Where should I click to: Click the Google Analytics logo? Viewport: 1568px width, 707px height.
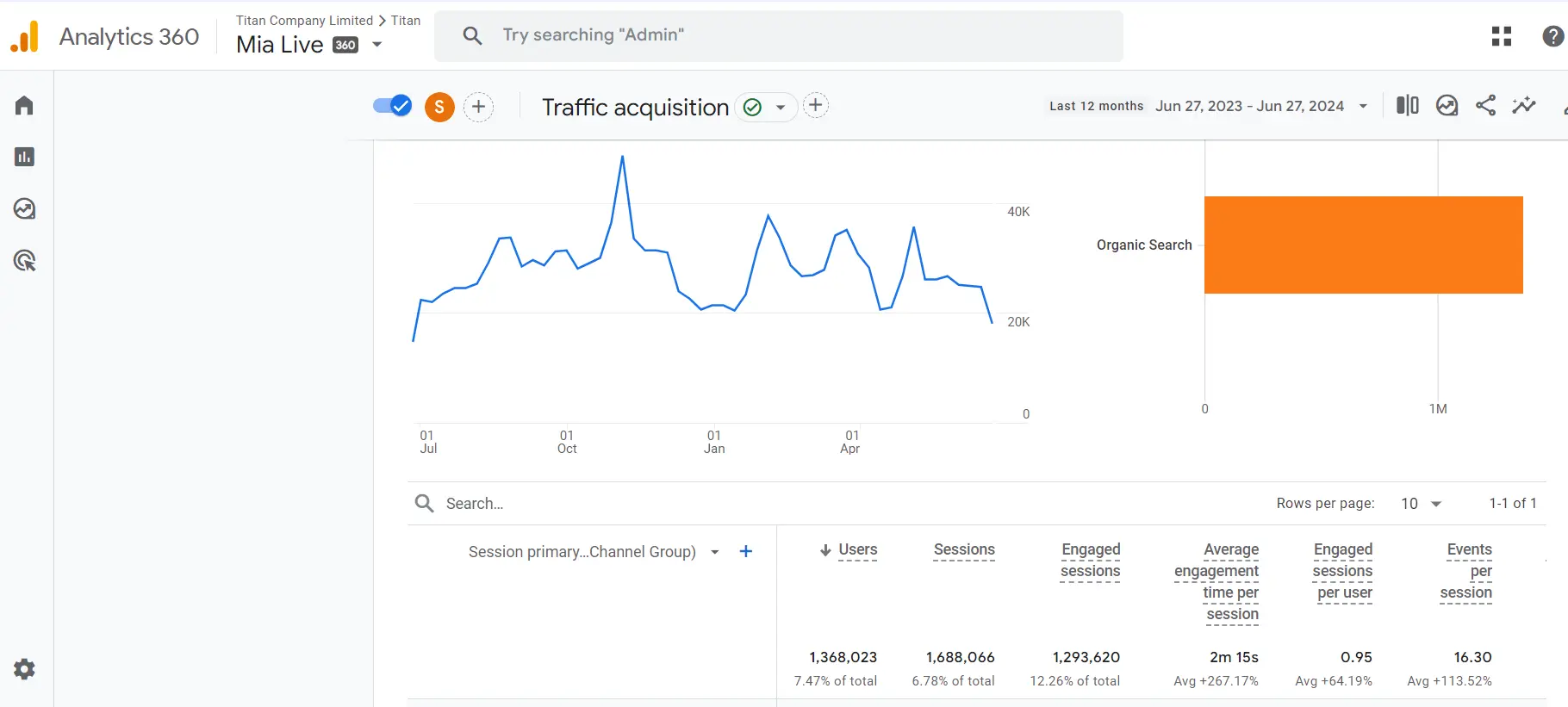pyautogui.click(x=24, y=36)
